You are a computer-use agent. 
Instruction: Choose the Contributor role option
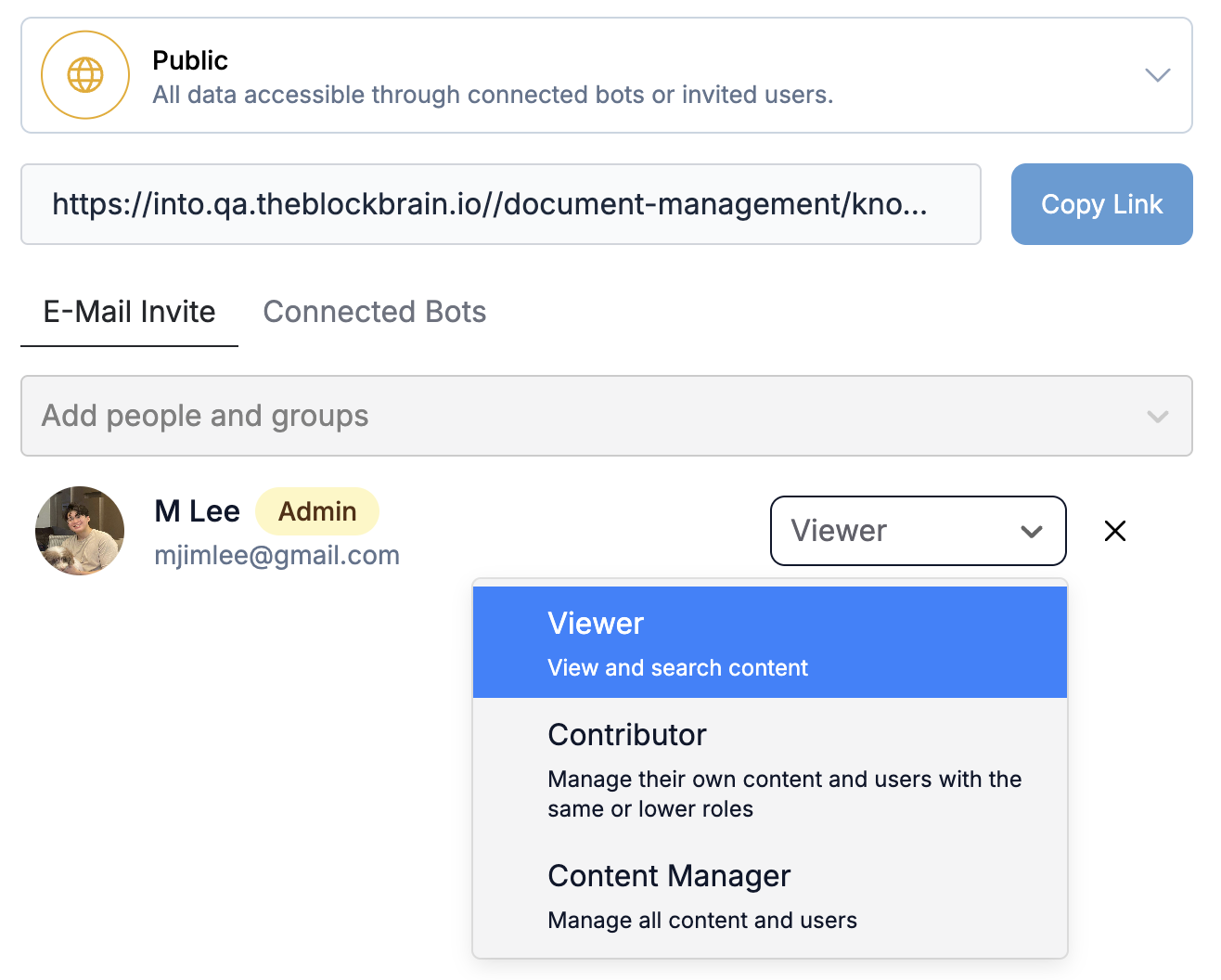point(769,768)
